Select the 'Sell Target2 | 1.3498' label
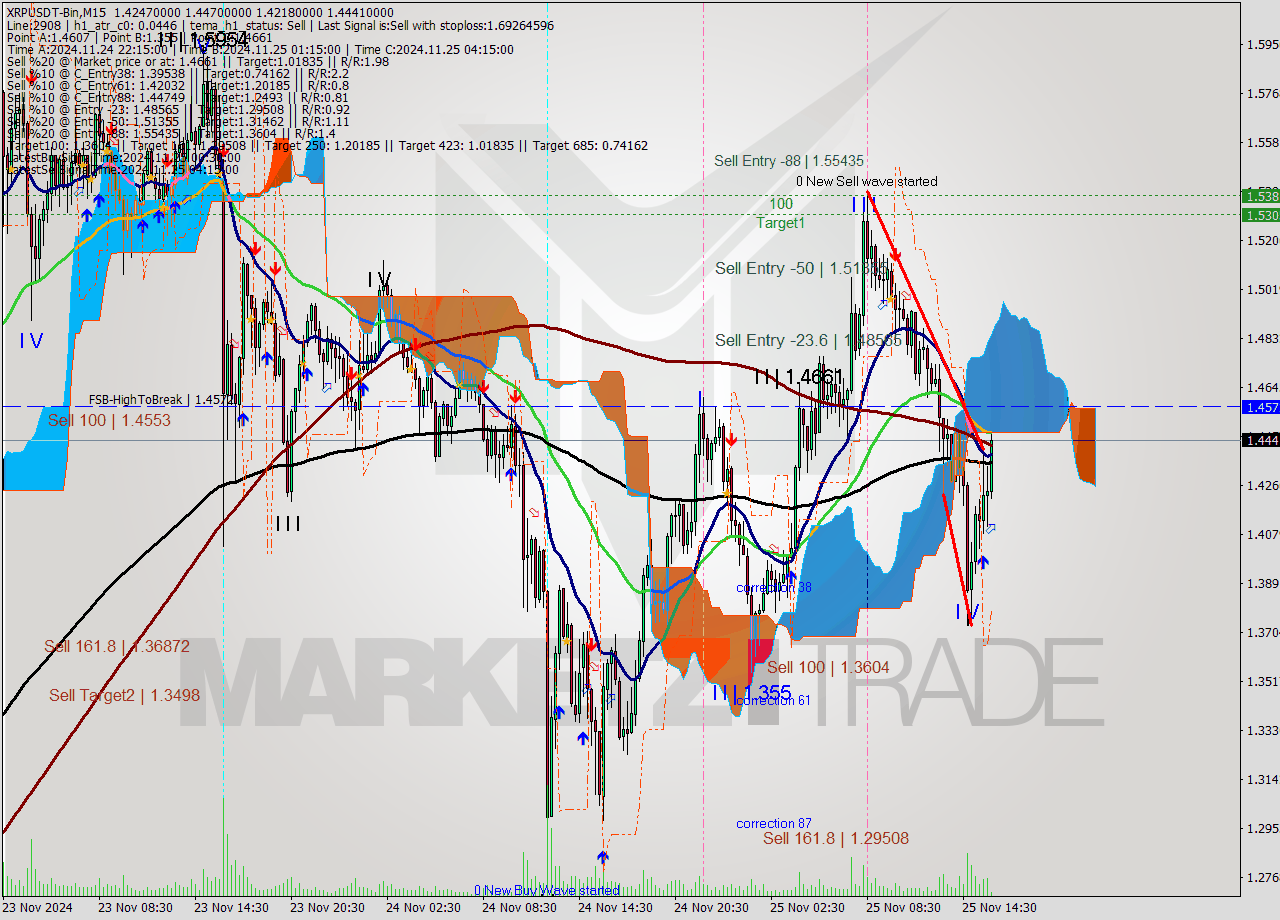1280x920 pixels. 125,695
